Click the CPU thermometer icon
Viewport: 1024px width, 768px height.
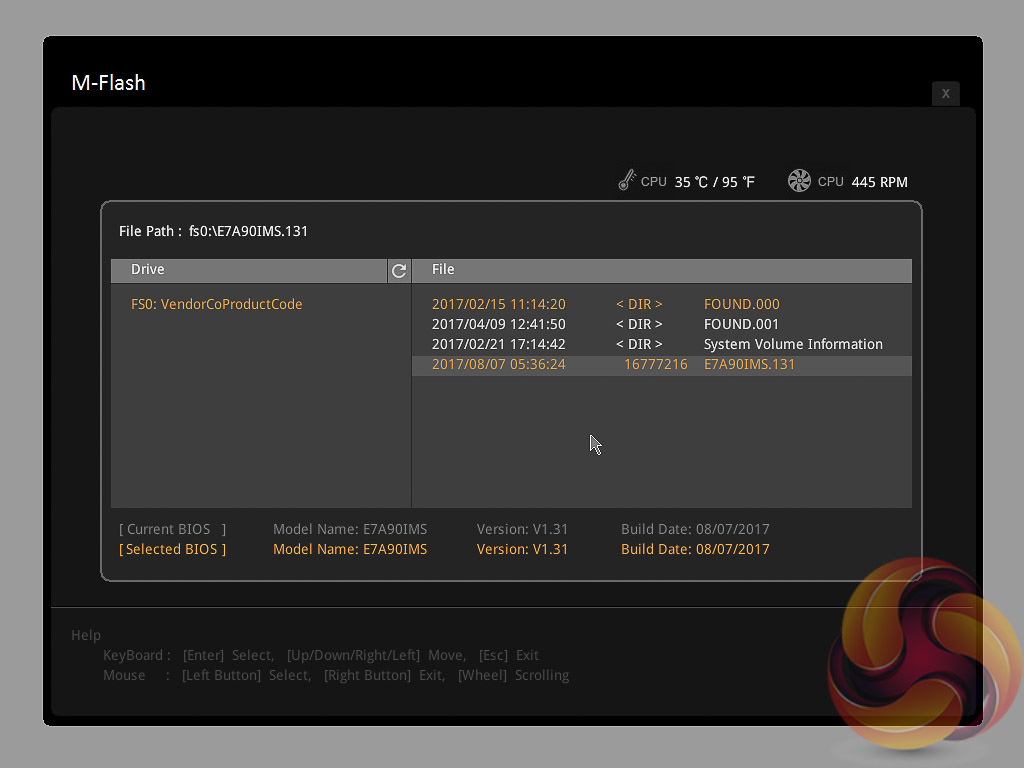627,180
